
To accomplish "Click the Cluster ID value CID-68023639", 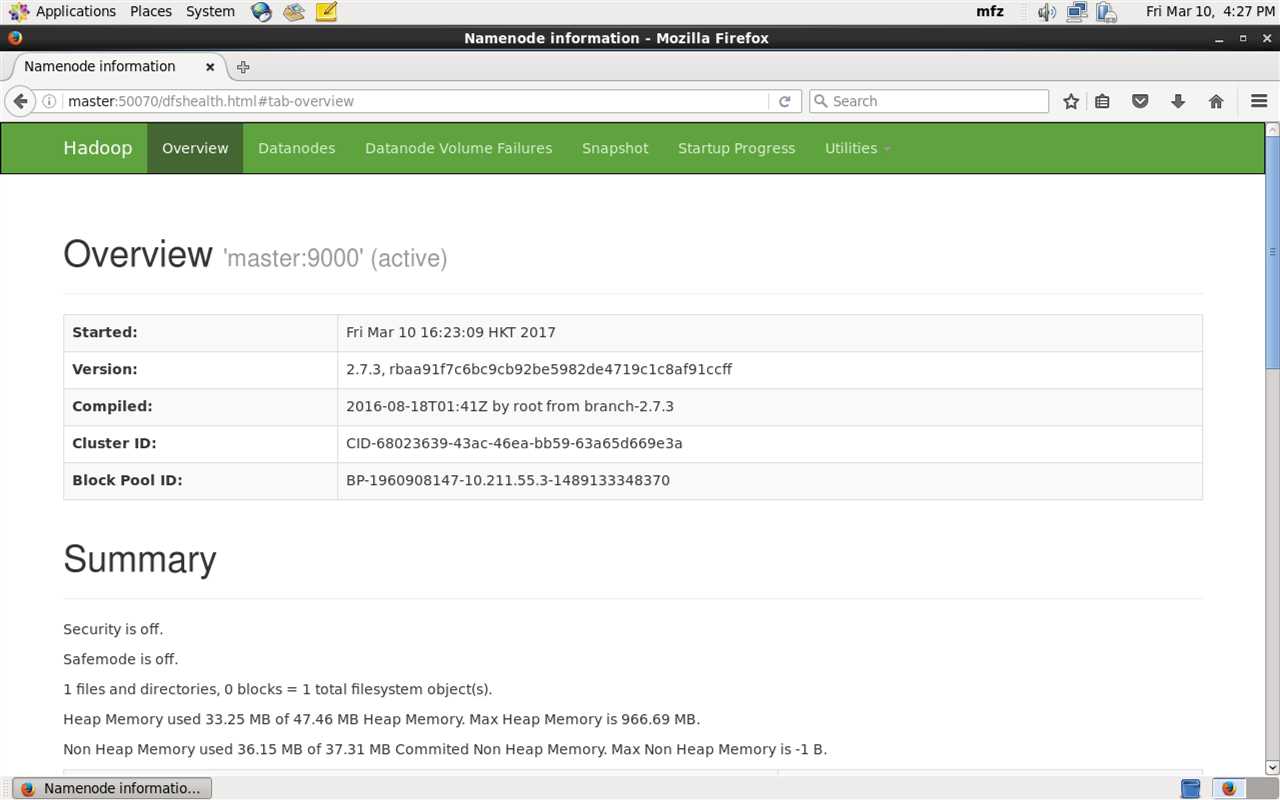I will [x=514, y=443].
